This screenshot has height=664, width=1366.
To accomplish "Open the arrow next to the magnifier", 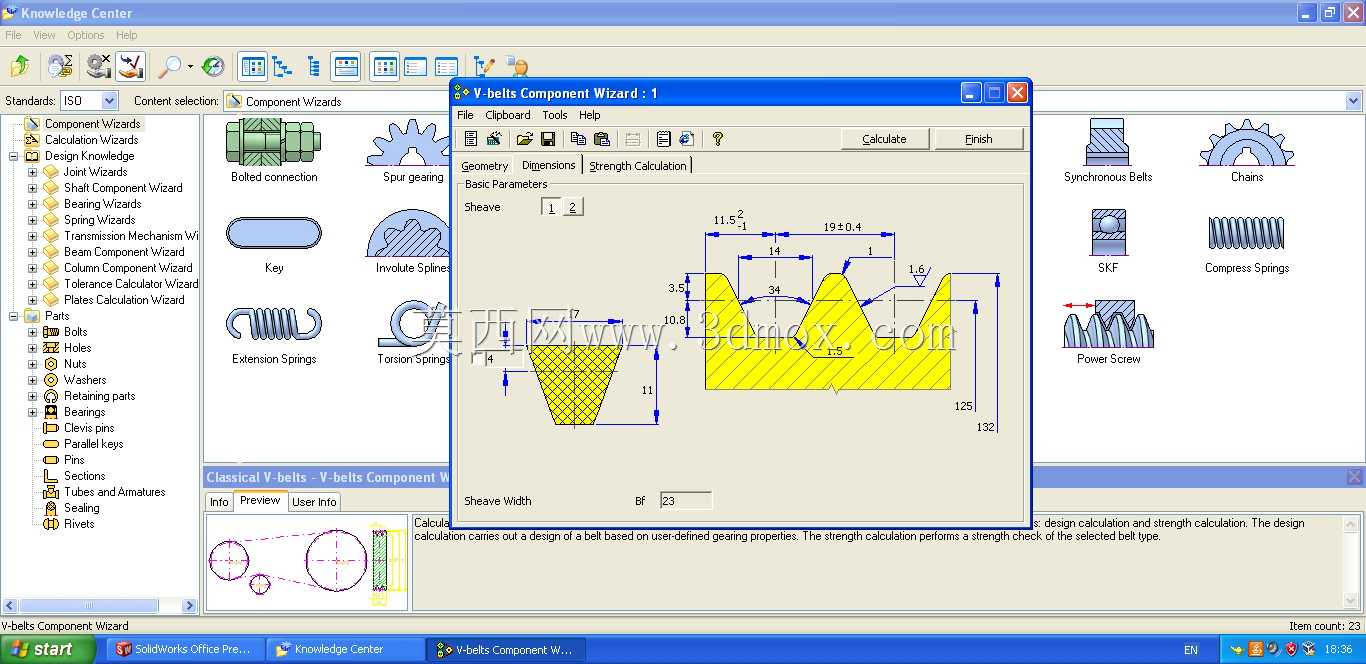I will pyautogui.click(x=190, y=67).
